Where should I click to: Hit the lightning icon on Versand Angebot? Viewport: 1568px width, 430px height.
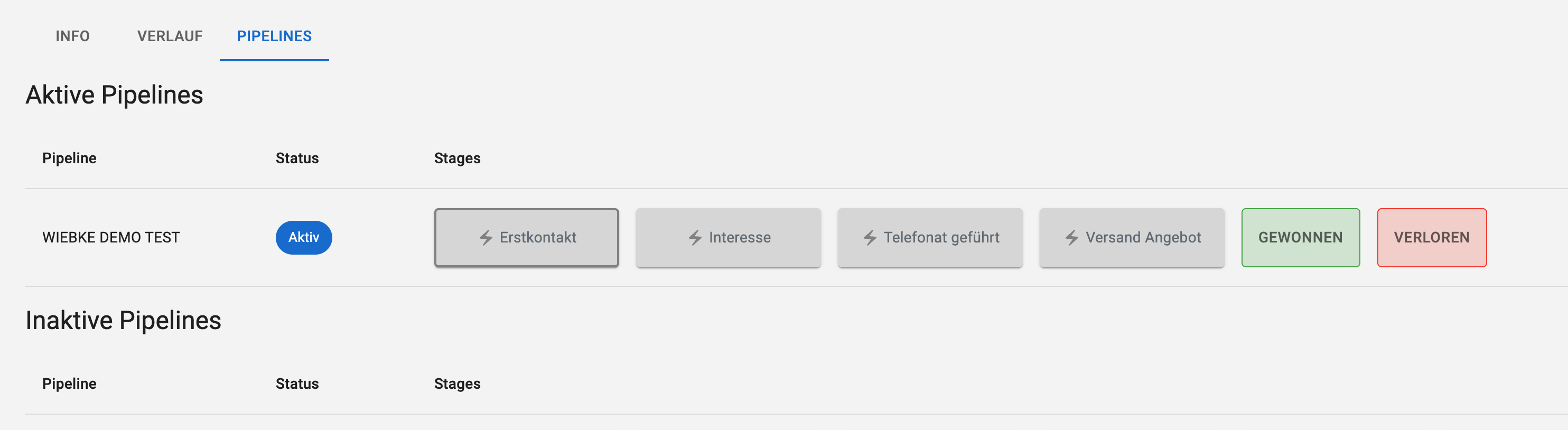(1072, 238)
